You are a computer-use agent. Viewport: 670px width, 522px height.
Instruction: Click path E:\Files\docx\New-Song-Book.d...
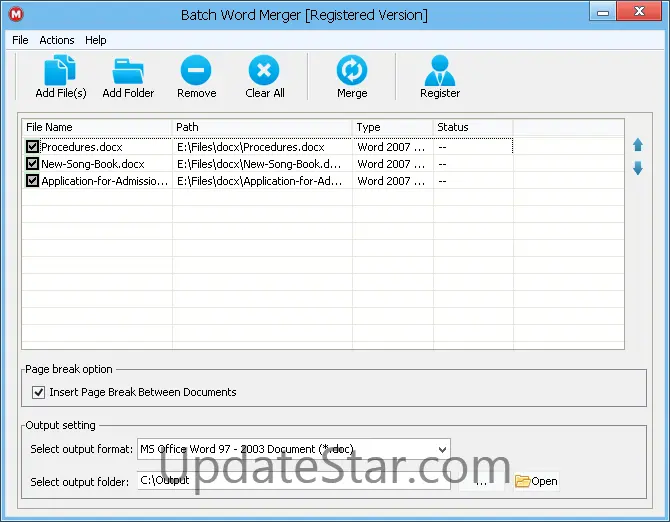(x=259, y=164)
